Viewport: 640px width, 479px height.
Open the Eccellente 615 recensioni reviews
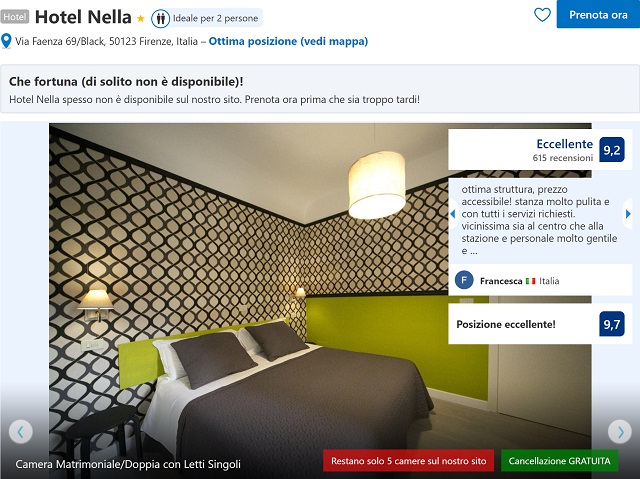(x=564, y=150)
